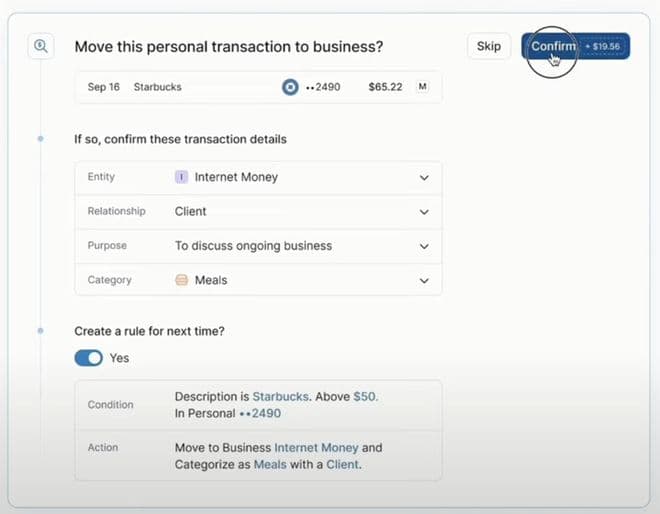
Task: Click the circular account icon in the Starbucks row
Action: pos(290,87)
